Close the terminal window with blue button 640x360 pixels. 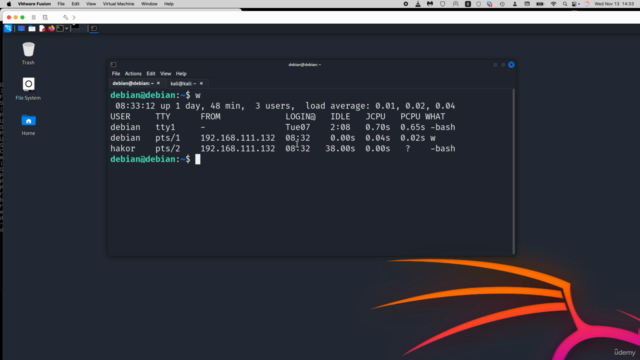pos(511,64)
